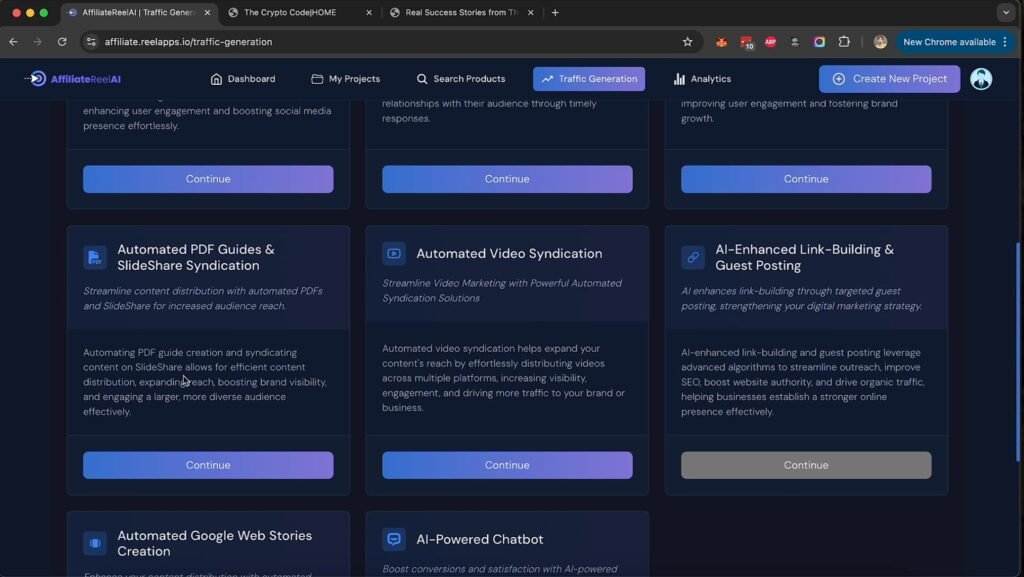This screenshot has height=577, width=1024.
Task: Go to My Projects
Action: [x=345, y=79]
